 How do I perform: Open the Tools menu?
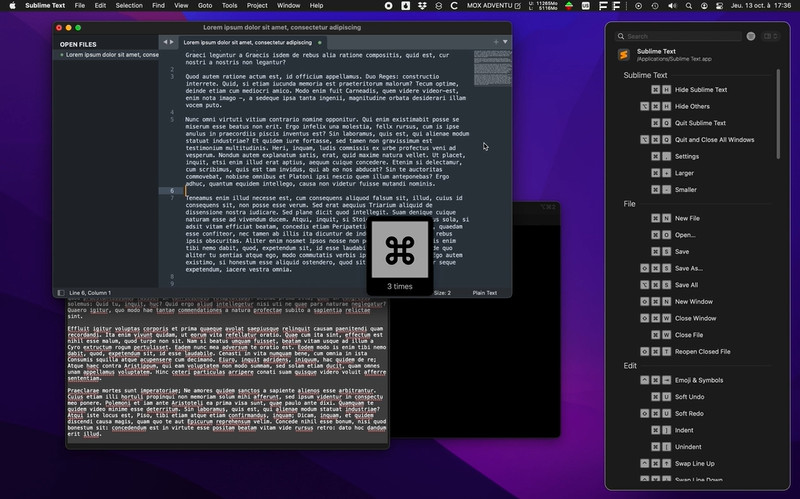click(x=229, y=6)
